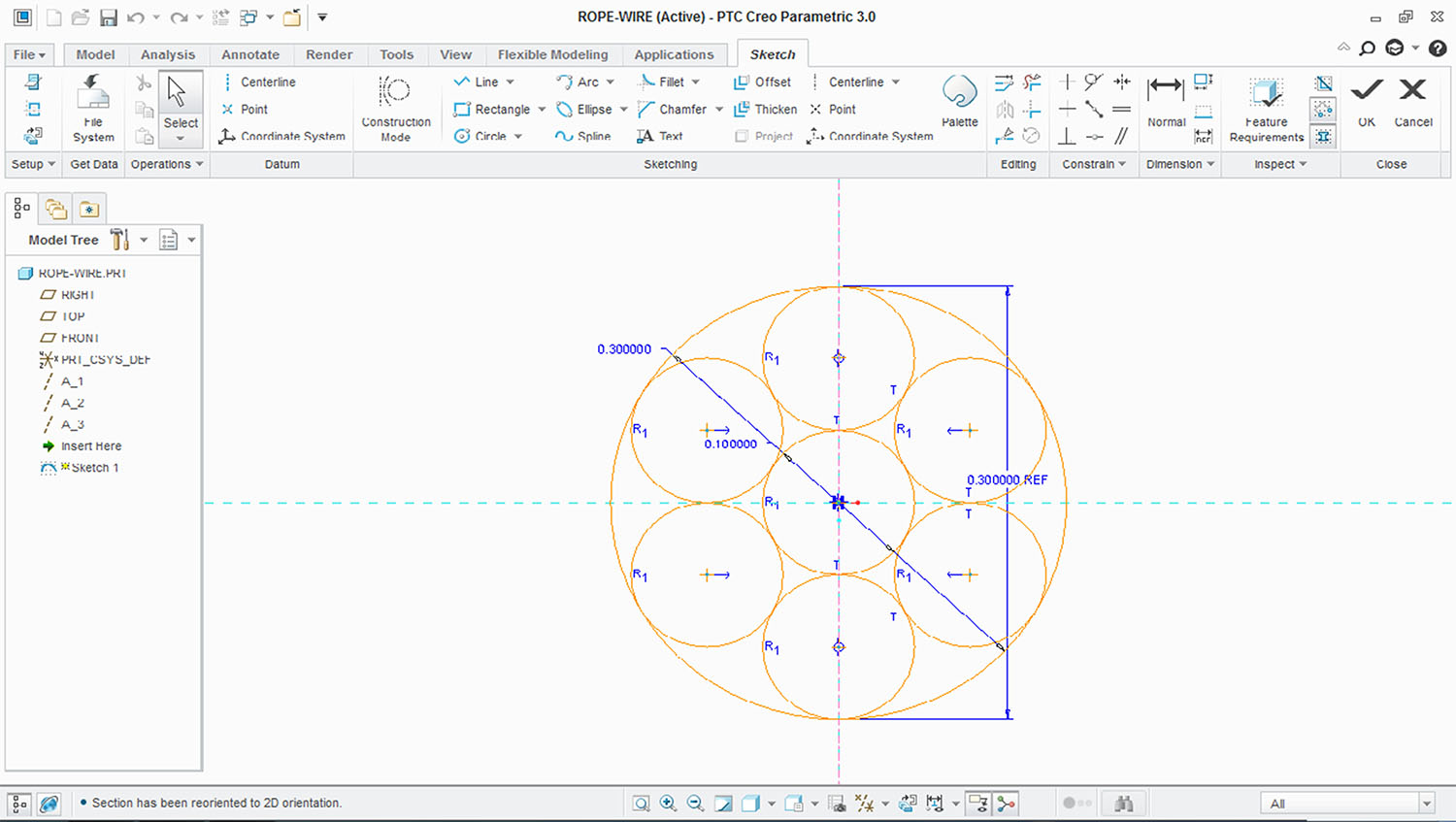Select the FRONT plane in Model Tree
The image size is (1456, 822).
tap(69, 338)
